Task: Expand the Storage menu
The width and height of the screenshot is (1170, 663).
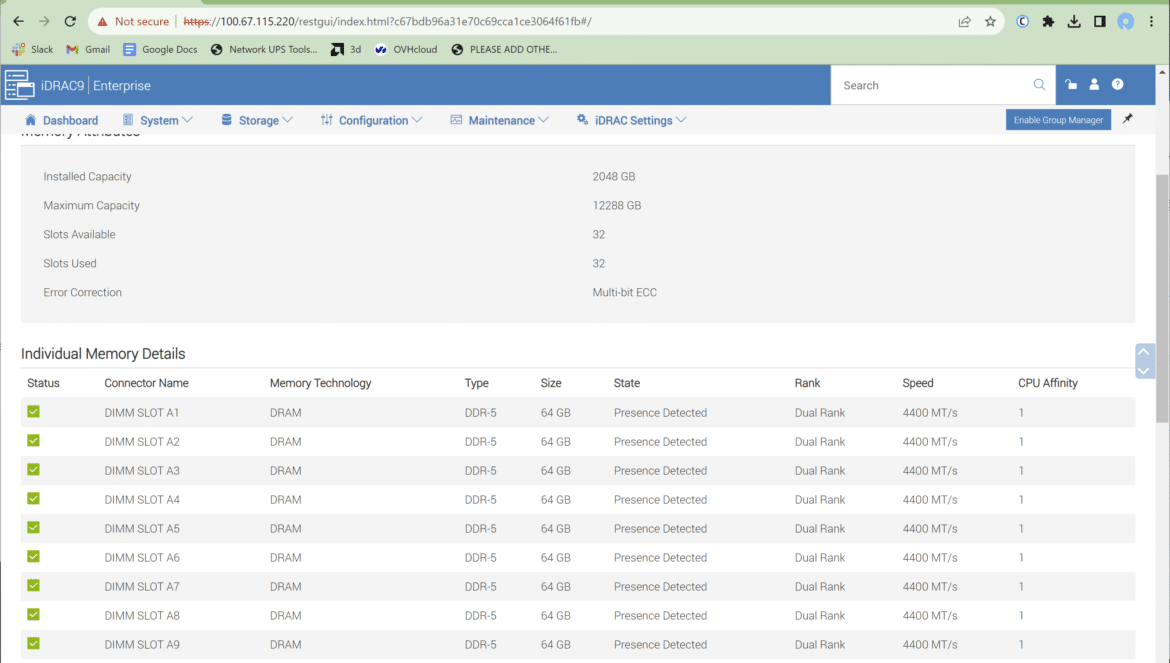Action: 257,120
